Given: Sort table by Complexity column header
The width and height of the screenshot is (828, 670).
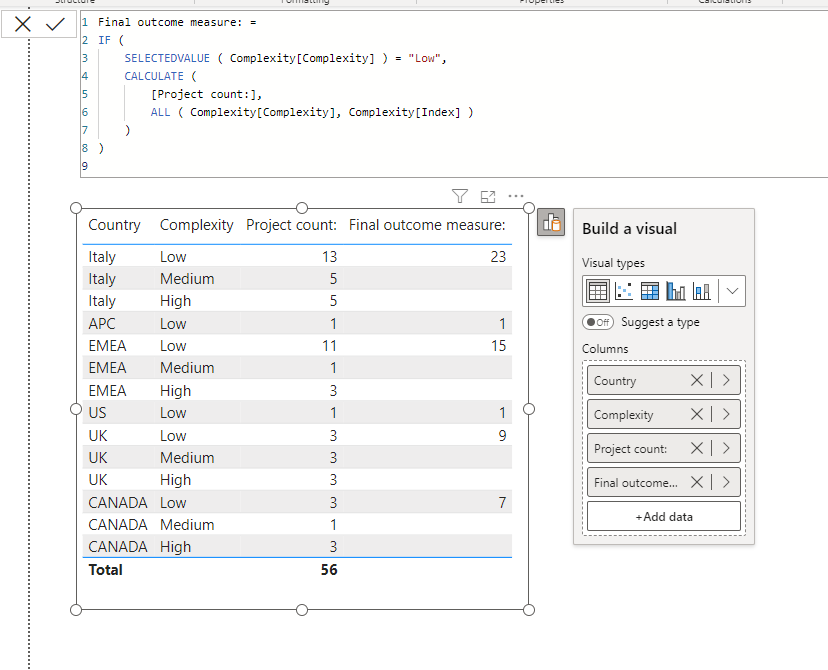Looking at the screenshot, I should tap(196, 225).
